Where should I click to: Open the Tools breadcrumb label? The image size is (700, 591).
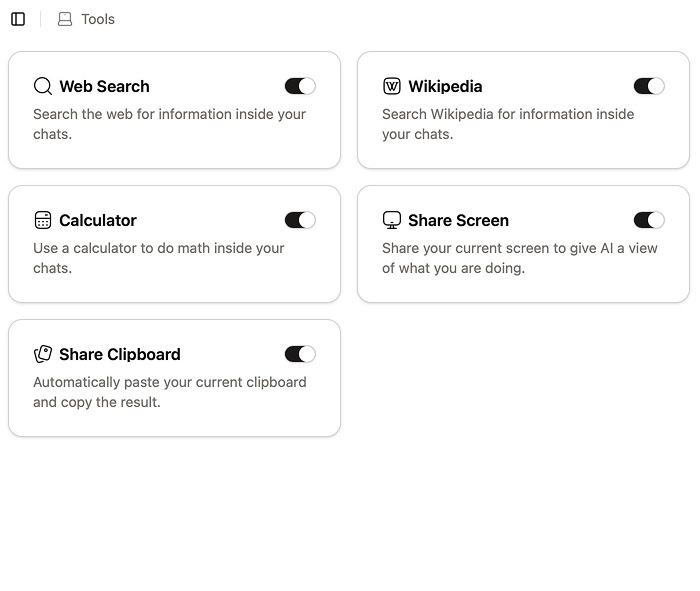[98, 19]
